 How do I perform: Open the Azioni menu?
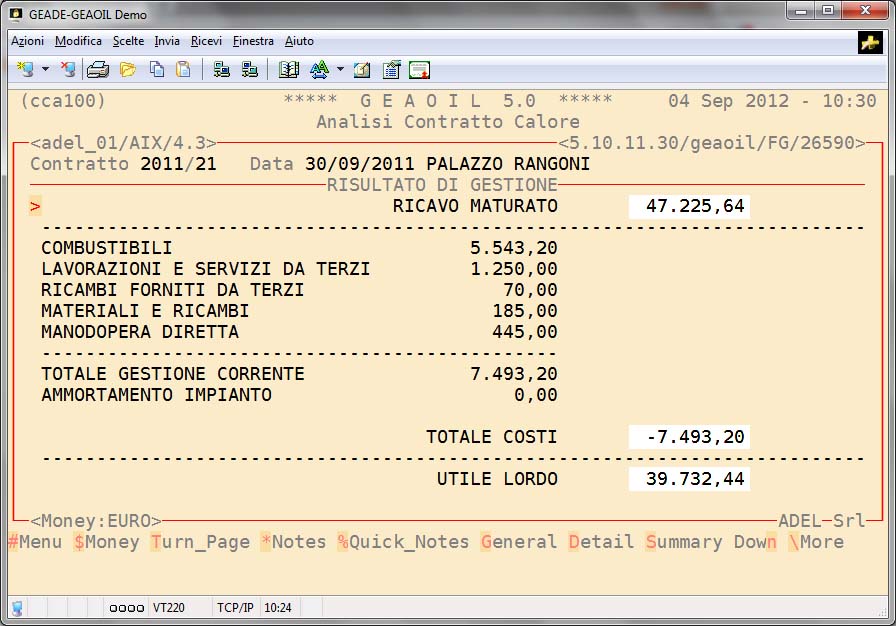point(27,41)
